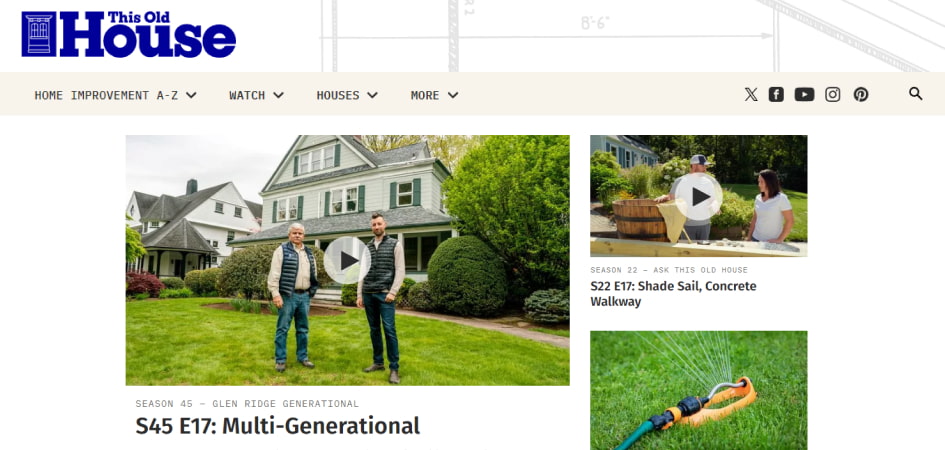Screen dimensions: 945x450
Task: Open the lawn sprinkler article thumbnail
Action: (699, 390)
